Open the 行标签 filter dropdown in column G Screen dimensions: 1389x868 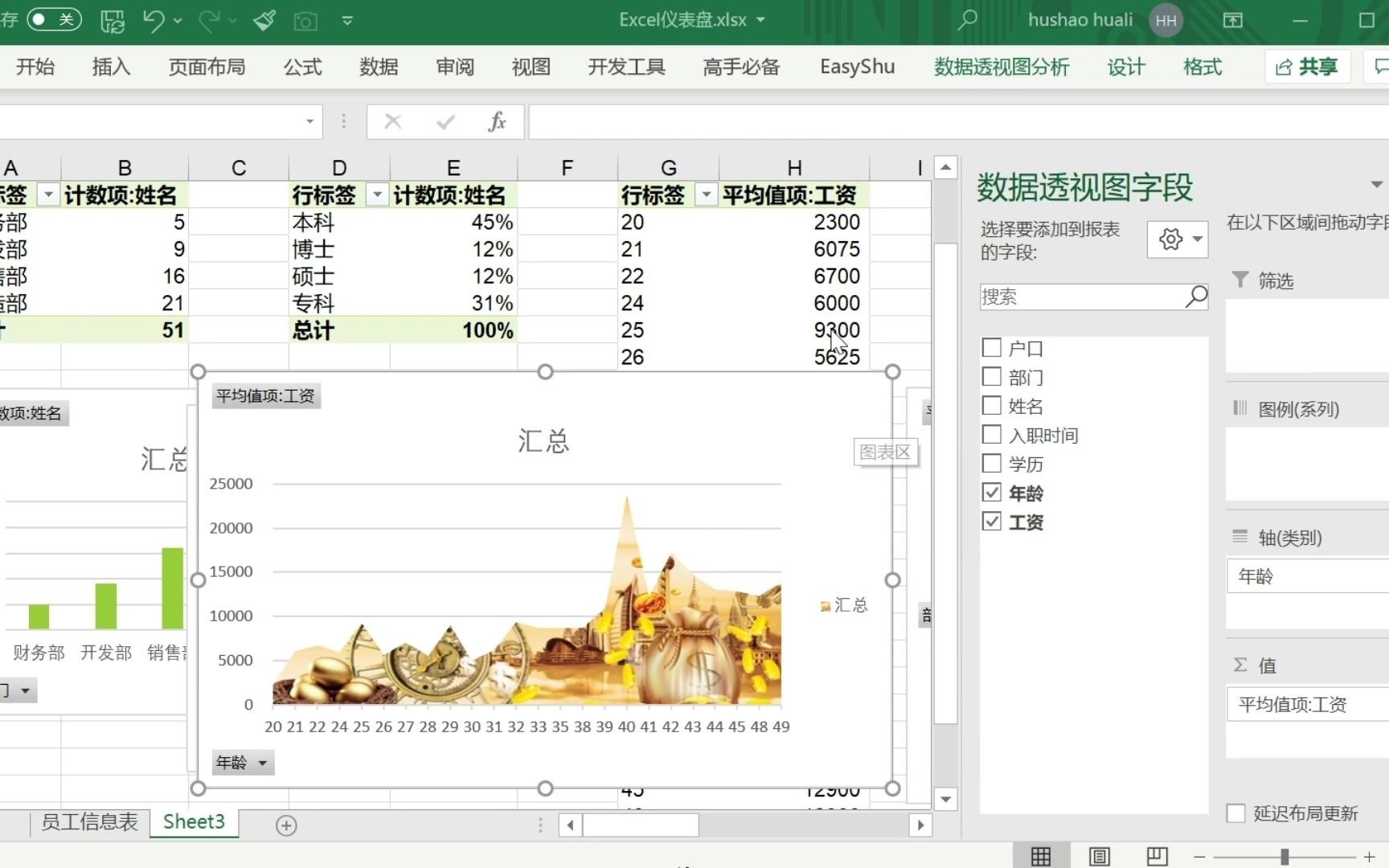click(x=706, y=194)
